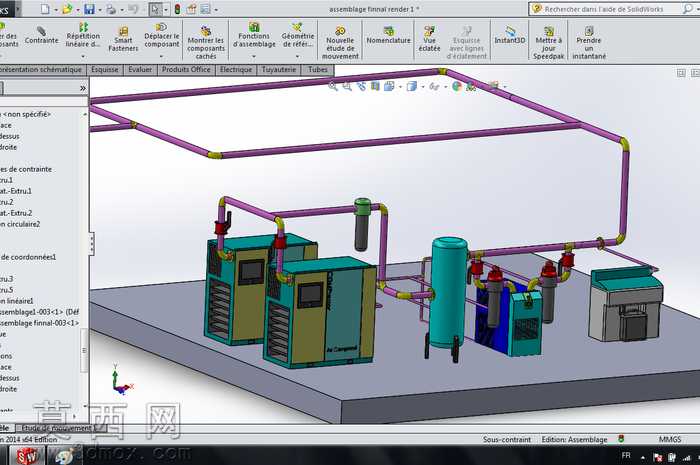This screenshot has height=465, width=700.
Task: Select 'n circulaire2' tree item
Action: (x=20, y=224)
